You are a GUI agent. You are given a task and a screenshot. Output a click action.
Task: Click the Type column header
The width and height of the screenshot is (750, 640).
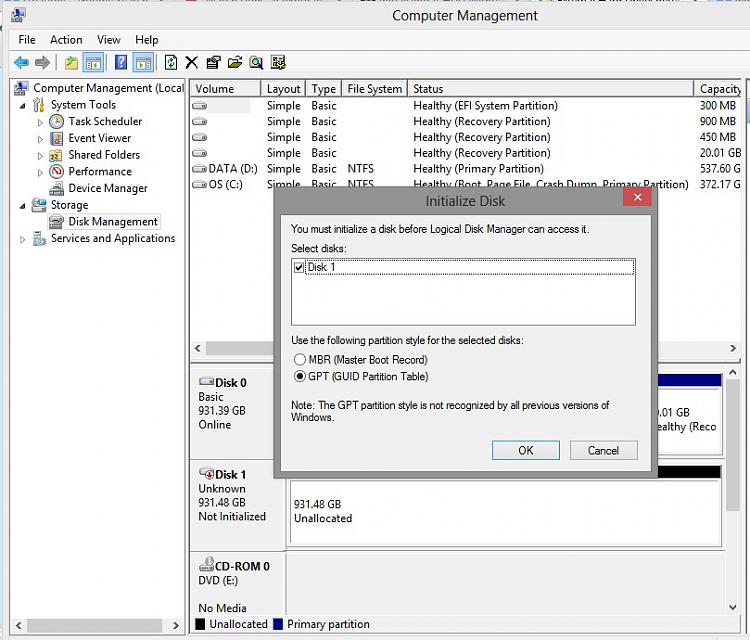[324, 89]
